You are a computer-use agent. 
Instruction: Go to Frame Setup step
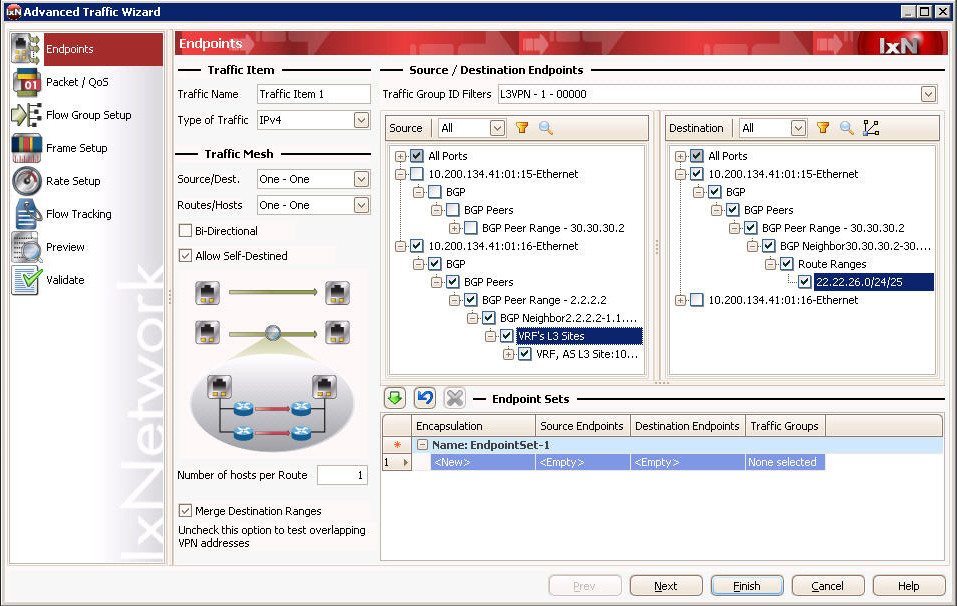tap(76, 148)
